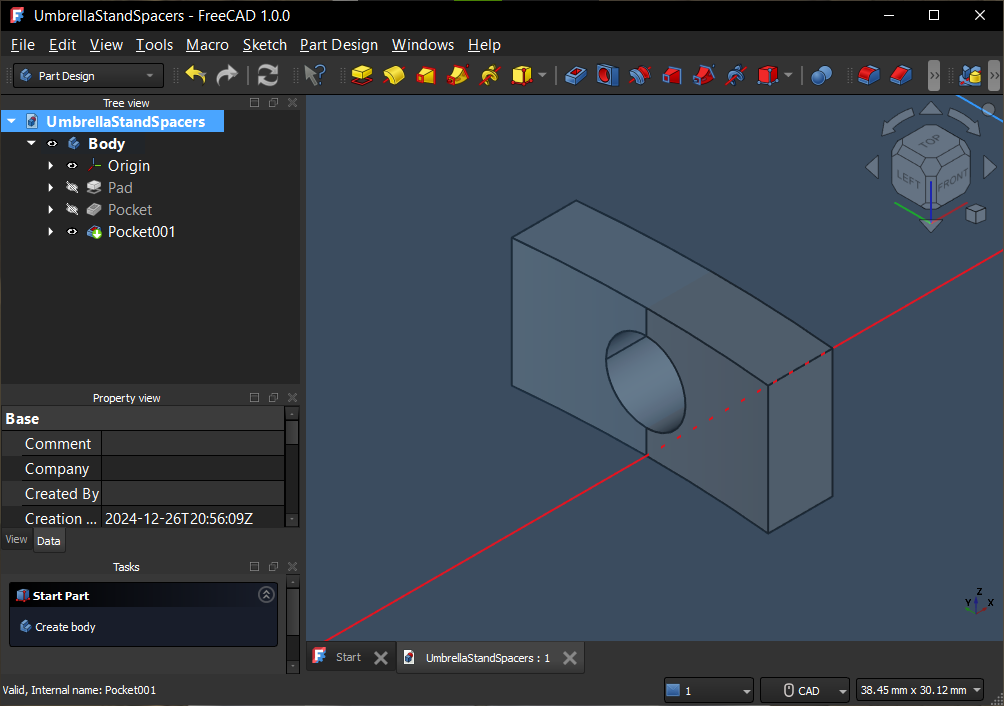Click the Comment property value field
Viewport: 1004px width, 706px height.
click(x=193, y=444)
